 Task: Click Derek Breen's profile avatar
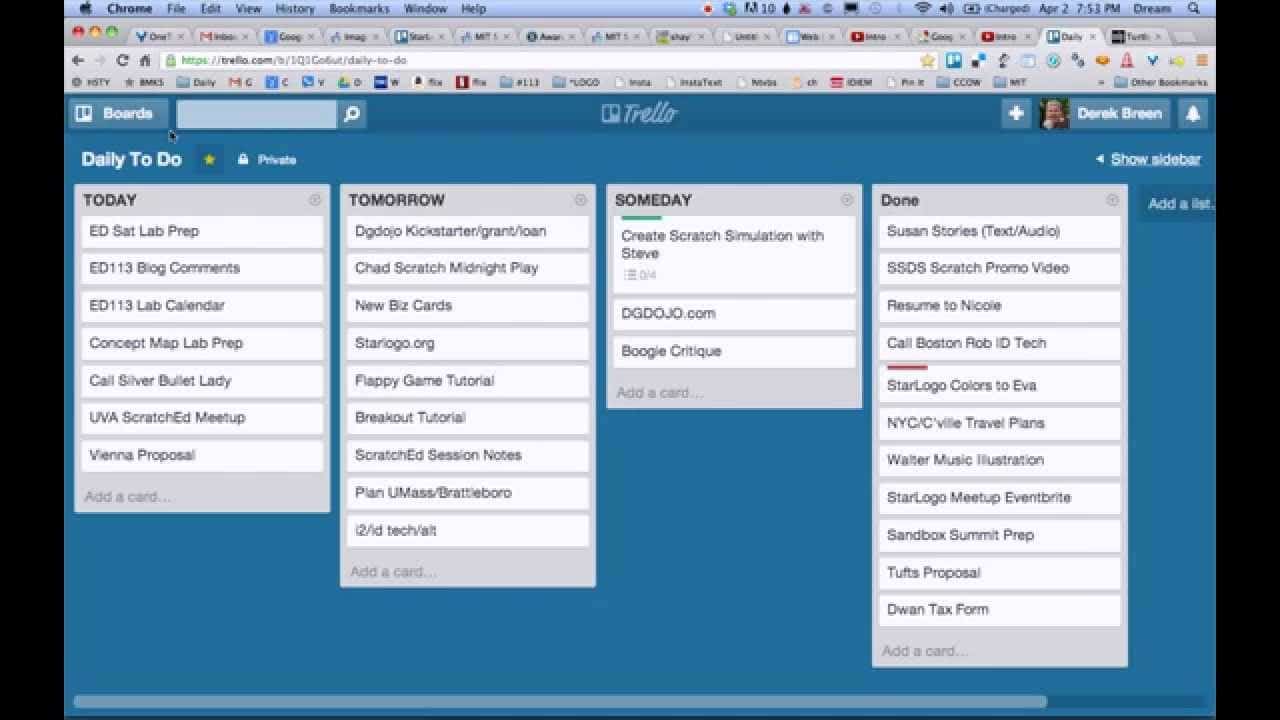[1054, 114]
